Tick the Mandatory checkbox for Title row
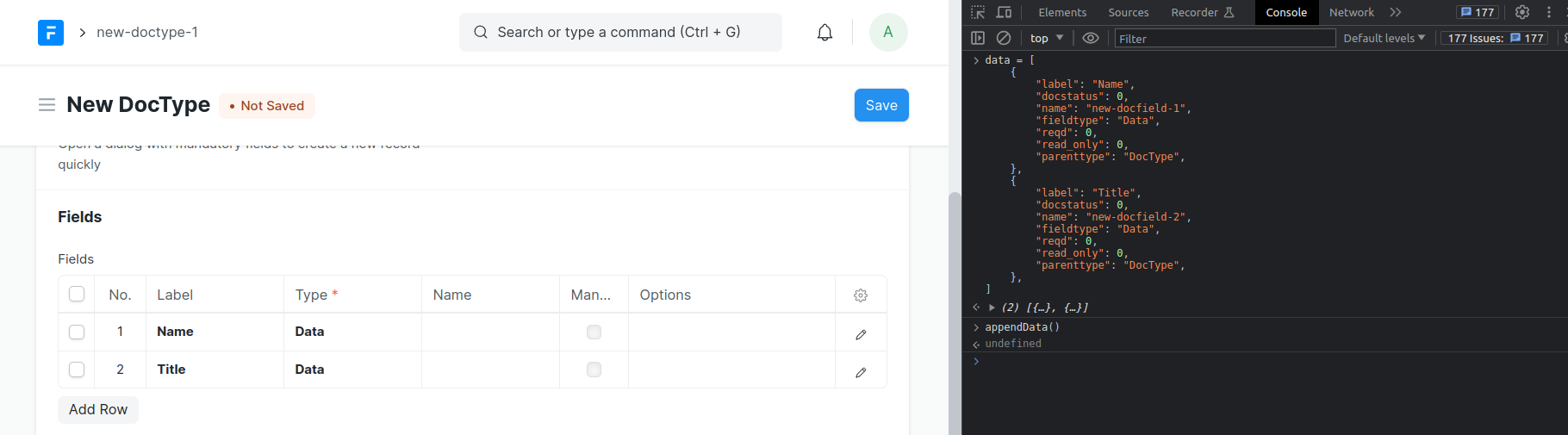The height and width of the screenshot is (435, 1568). (x=594, y=370)
